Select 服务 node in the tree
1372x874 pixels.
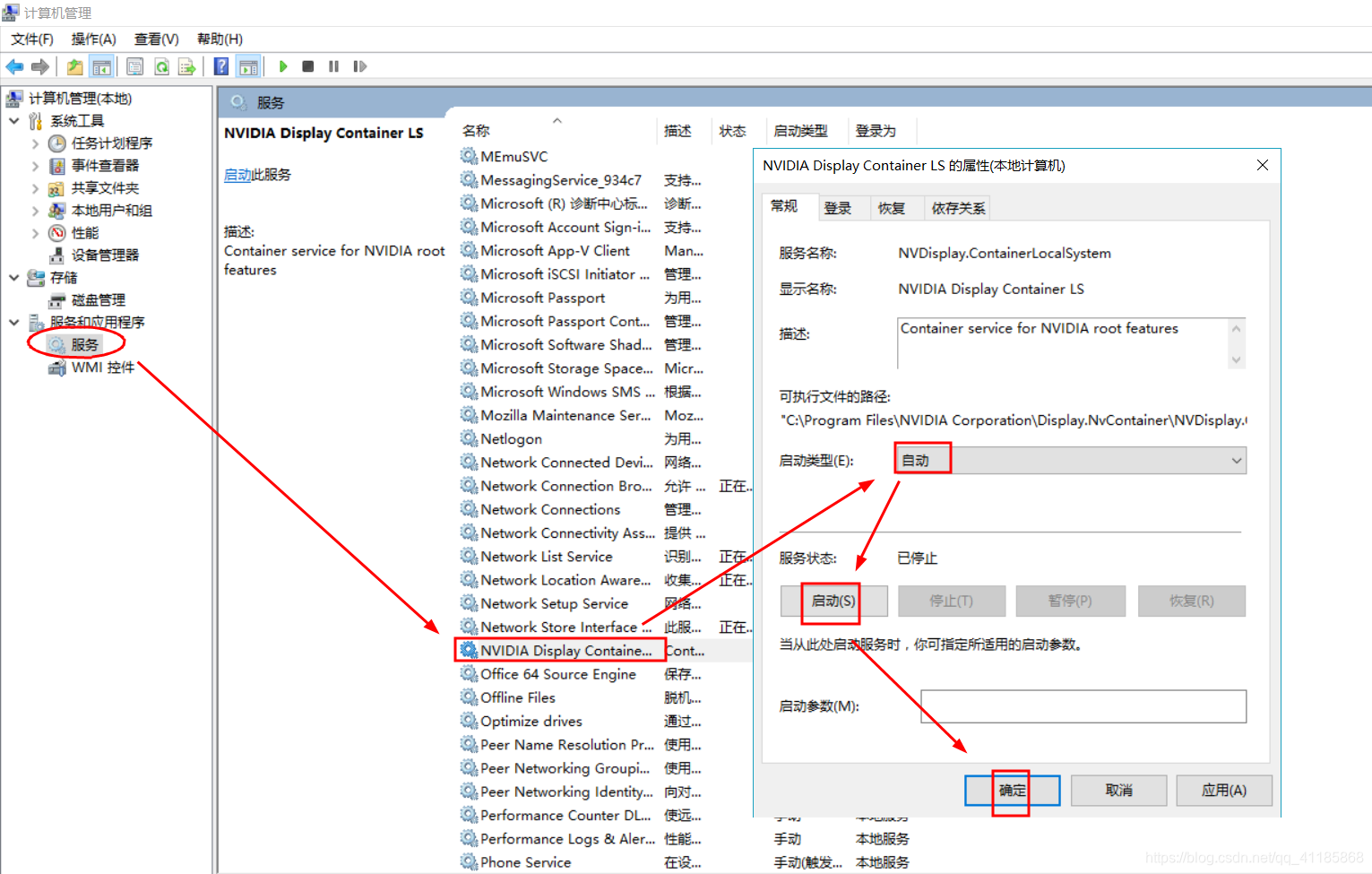84,344
